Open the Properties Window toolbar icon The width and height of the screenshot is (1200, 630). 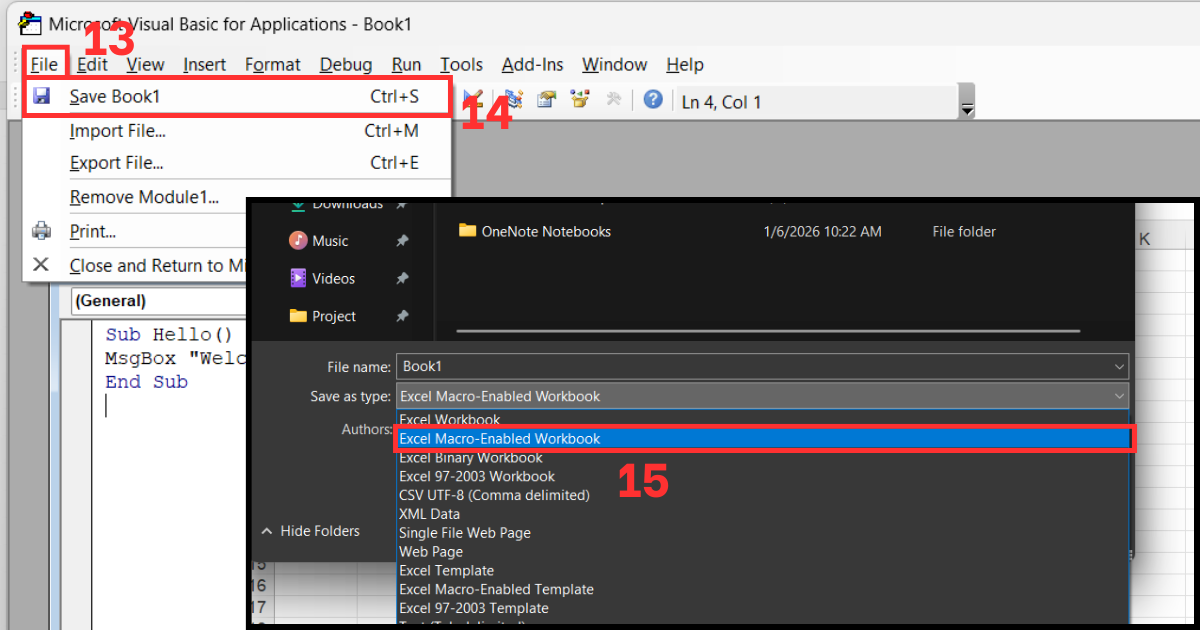[546, 100]
